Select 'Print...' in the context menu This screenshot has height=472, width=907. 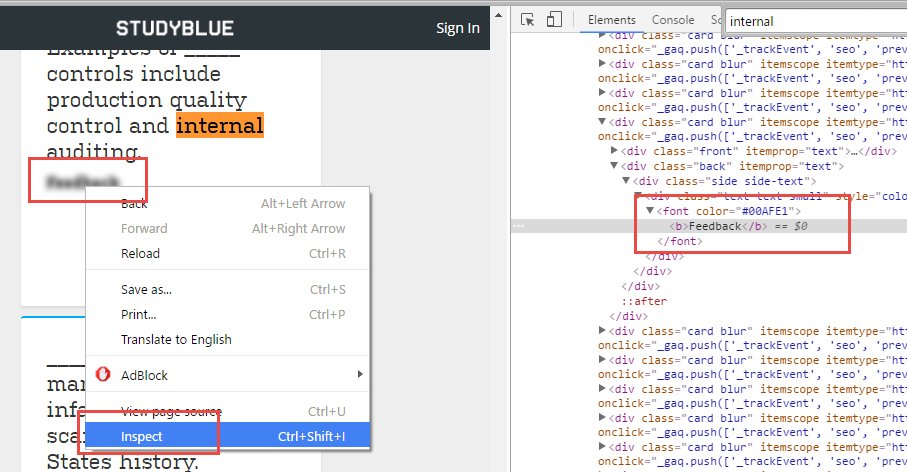coord(227,314)
